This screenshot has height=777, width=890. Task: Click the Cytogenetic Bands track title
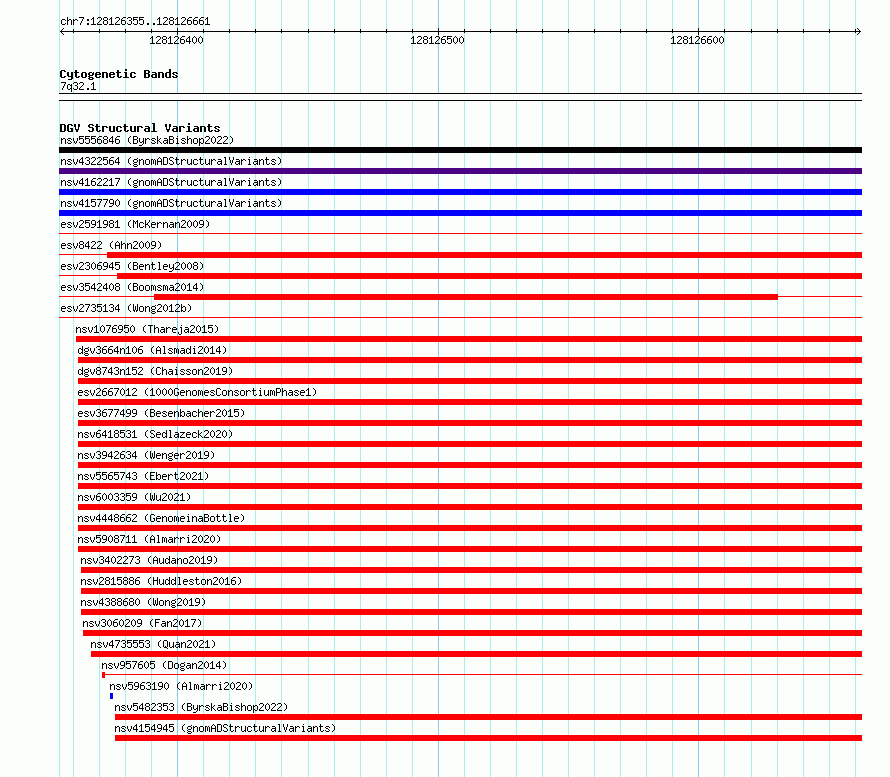click(119, 74)
